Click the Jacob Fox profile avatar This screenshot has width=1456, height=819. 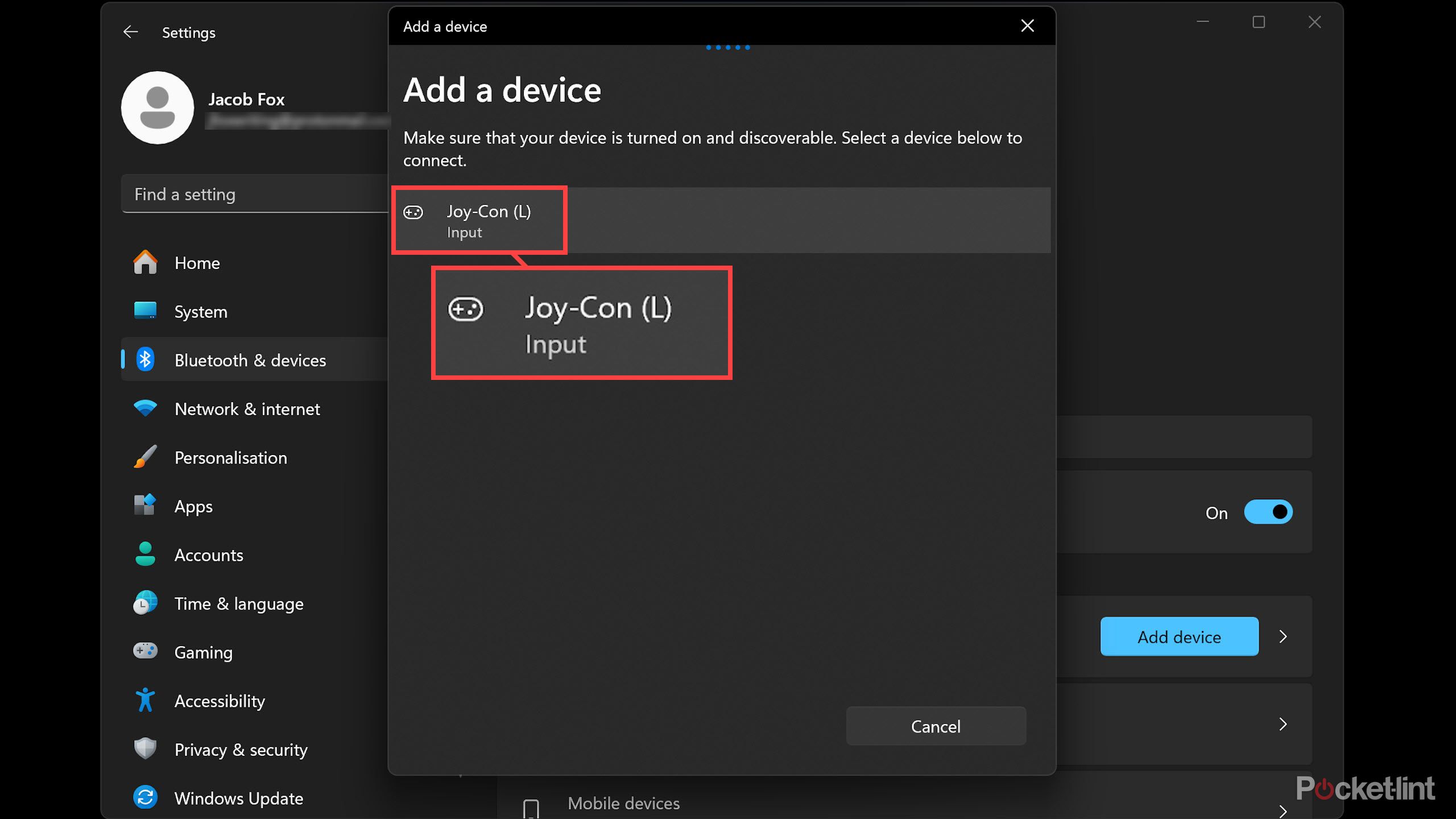[x=158, y=108]
